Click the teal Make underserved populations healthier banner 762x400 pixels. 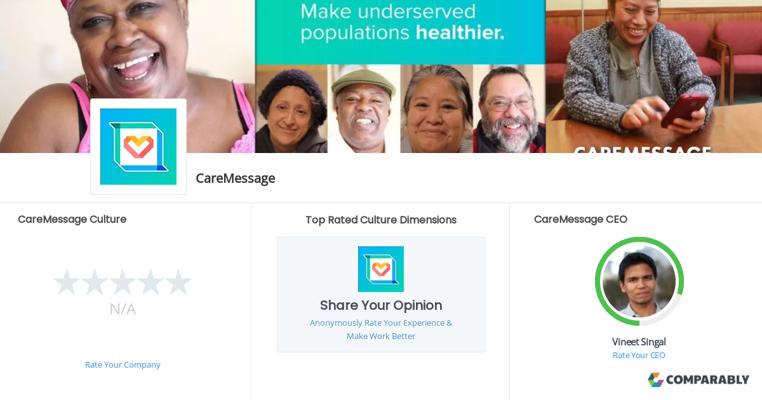coord(400,31)
